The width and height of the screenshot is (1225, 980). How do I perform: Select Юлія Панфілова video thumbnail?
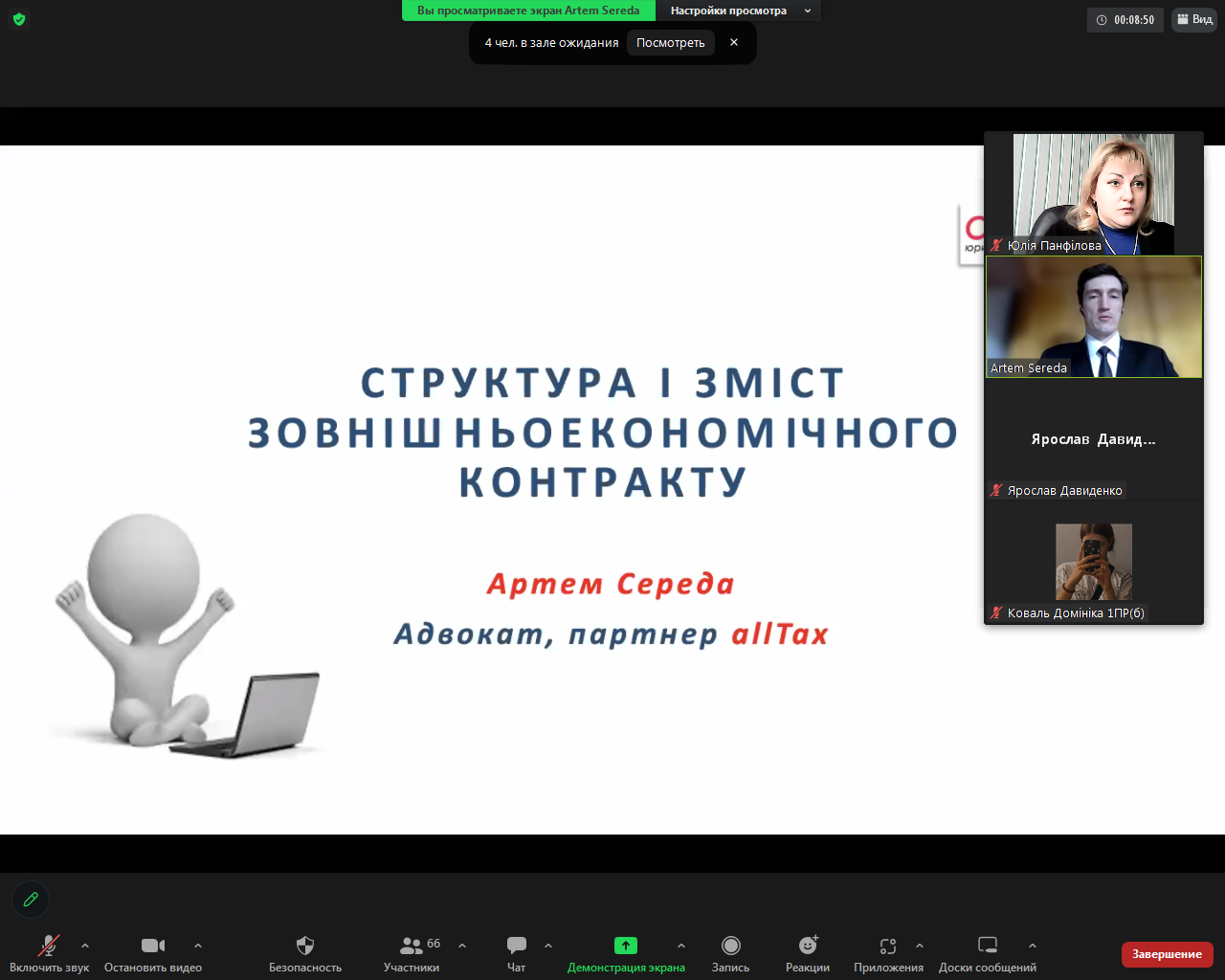[x=1094, y=193]
